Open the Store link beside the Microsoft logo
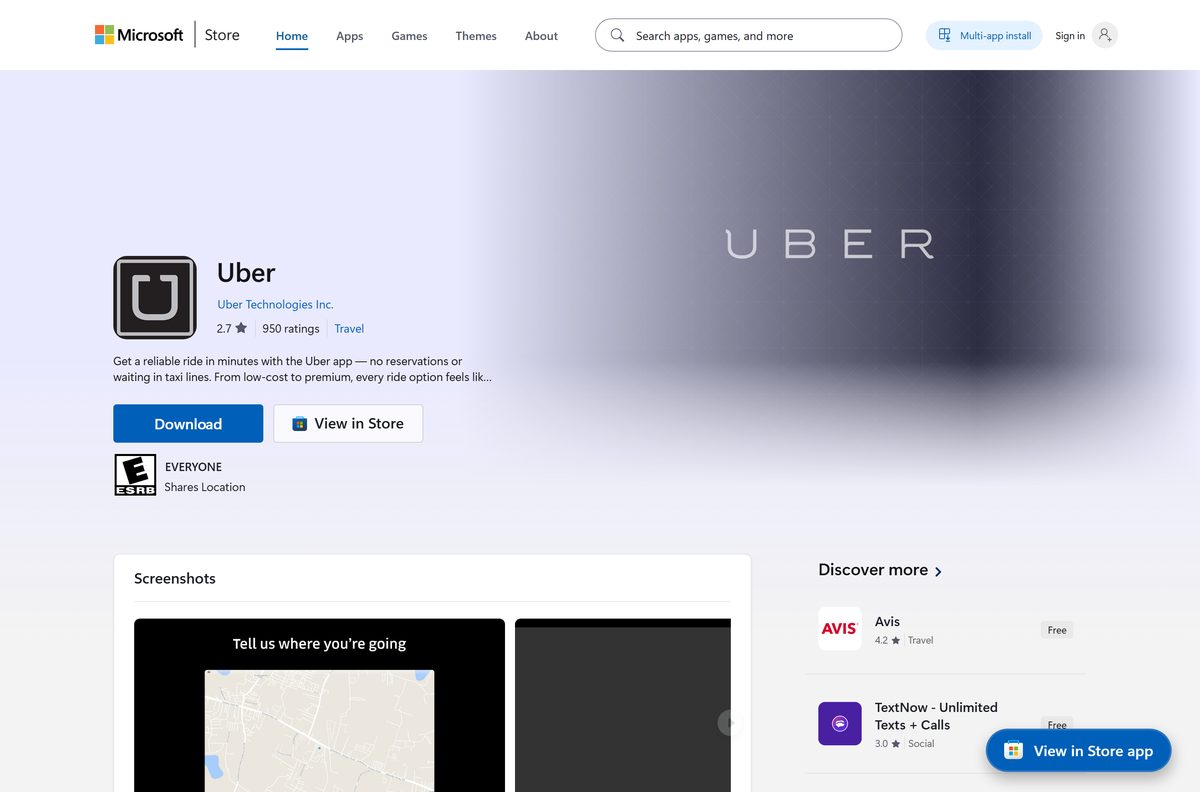Viewport: 1200px width, 792px height. [222, 35]
